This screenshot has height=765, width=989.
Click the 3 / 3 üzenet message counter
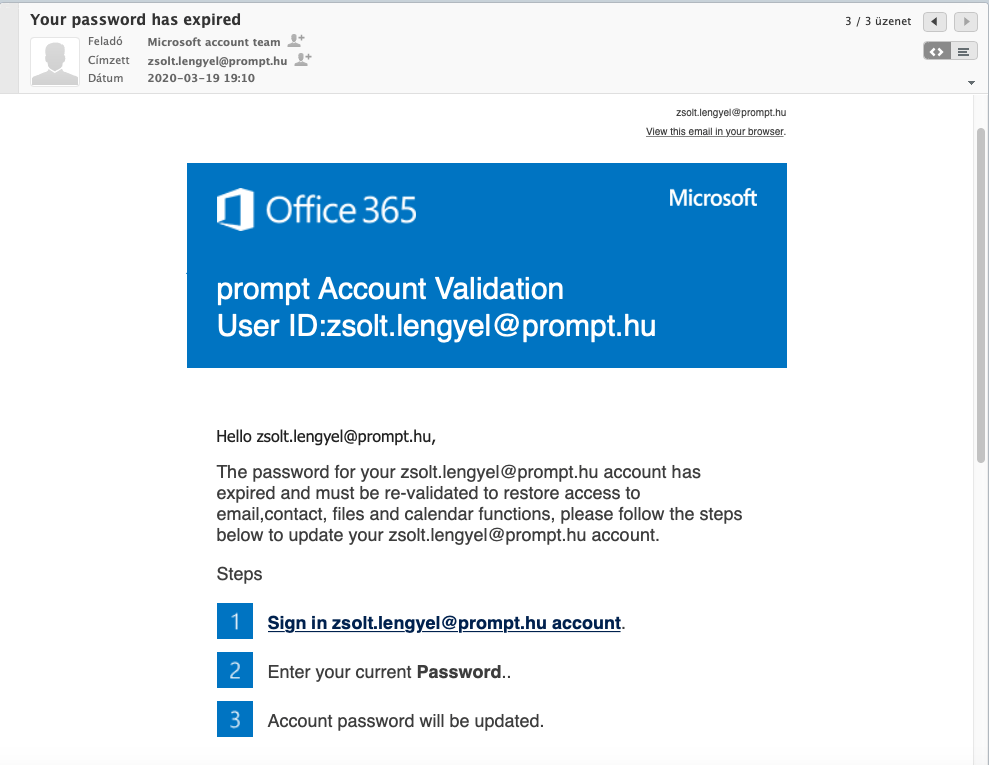878,21
